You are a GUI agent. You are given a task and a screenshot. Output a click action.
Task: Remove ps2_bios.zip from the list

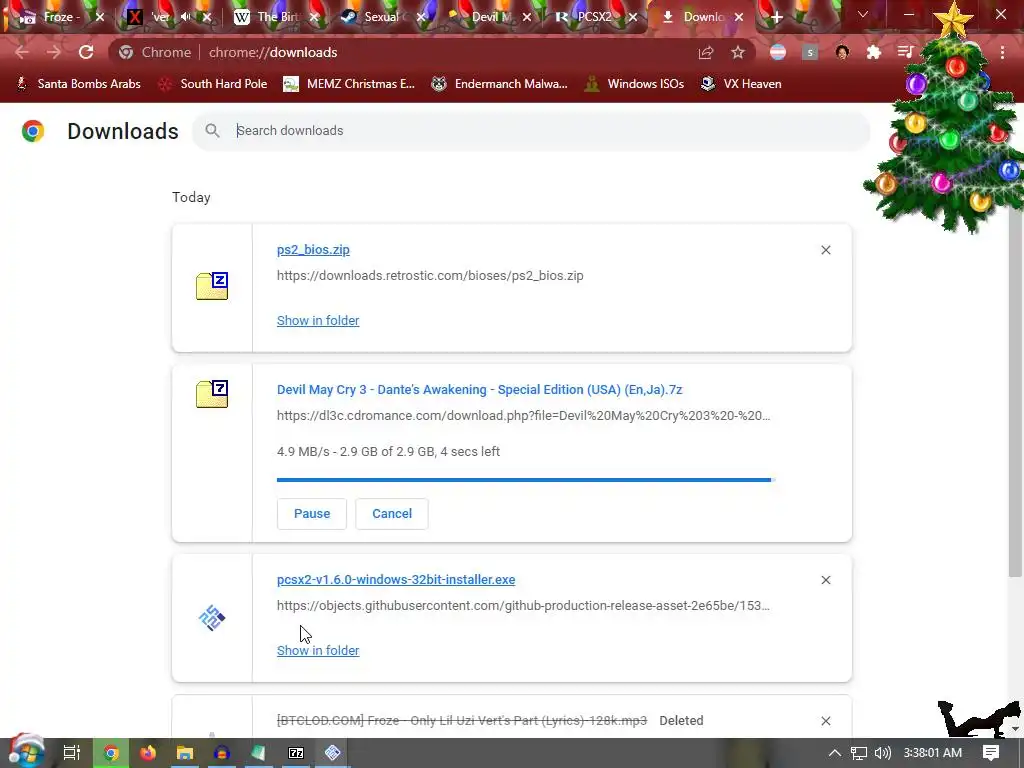(825, 250)
